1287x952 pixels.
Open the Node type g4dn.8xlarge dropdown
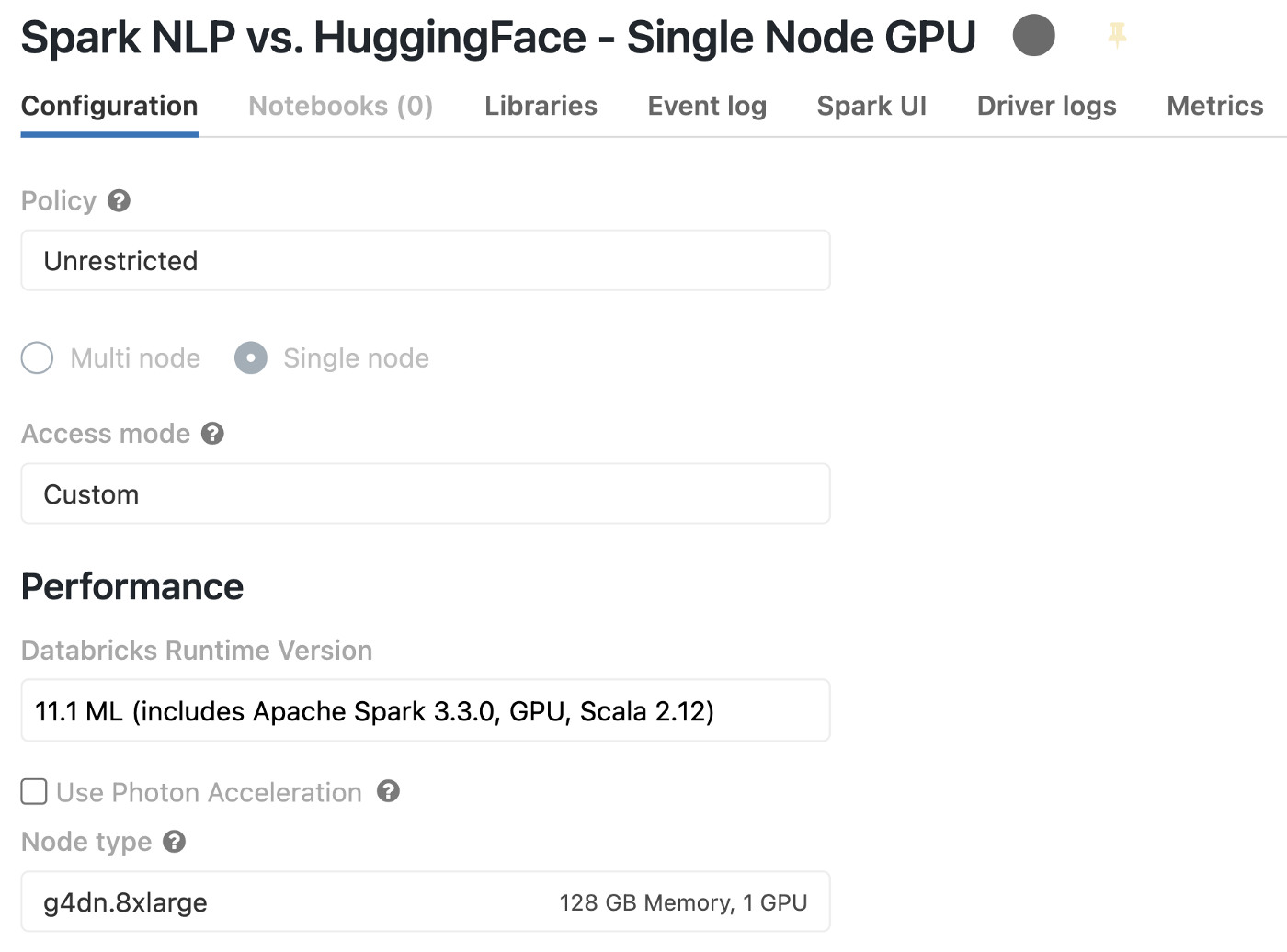(425, 902)
